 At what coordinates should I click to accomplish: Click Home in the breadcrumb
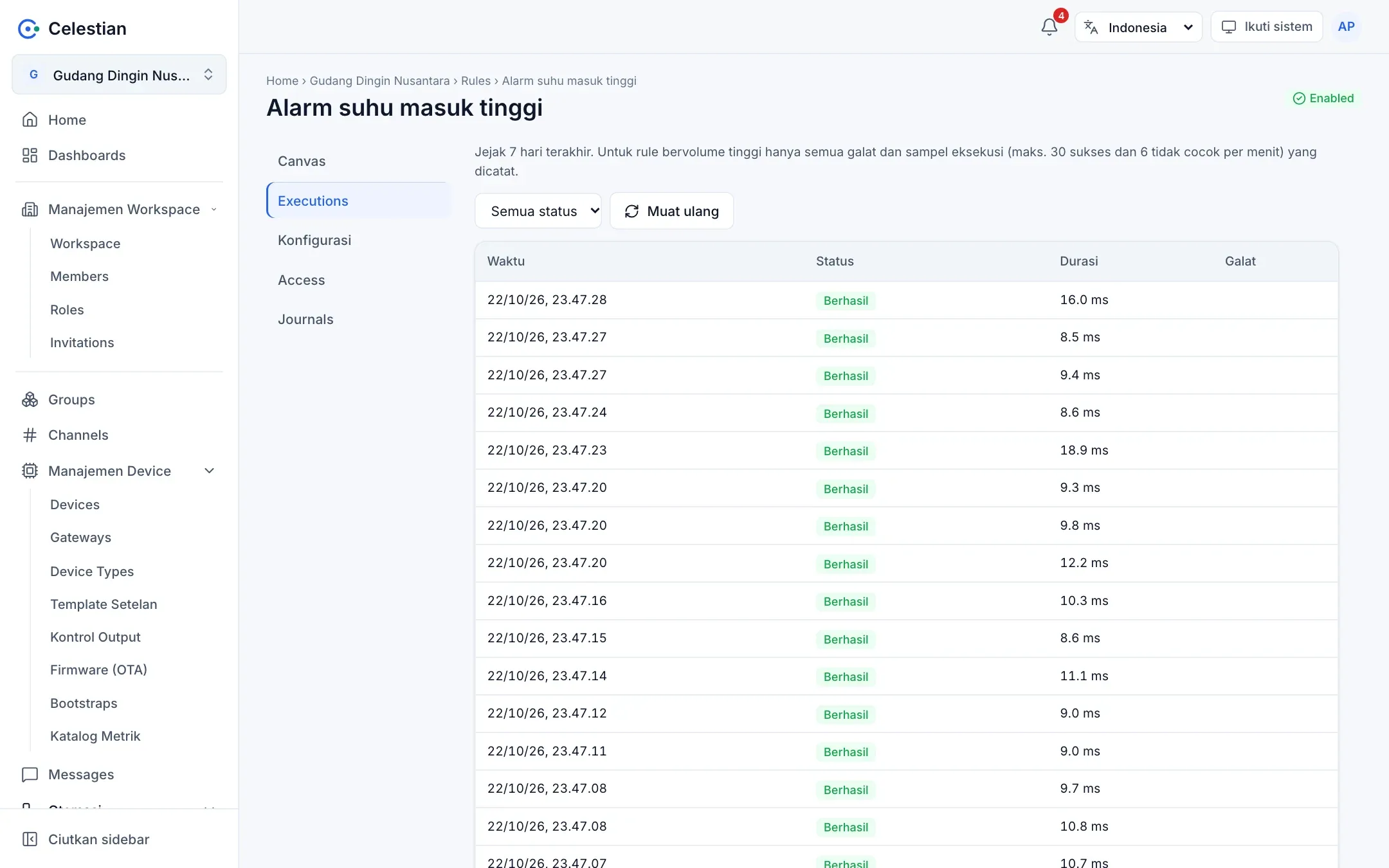[x=282, y=81]
